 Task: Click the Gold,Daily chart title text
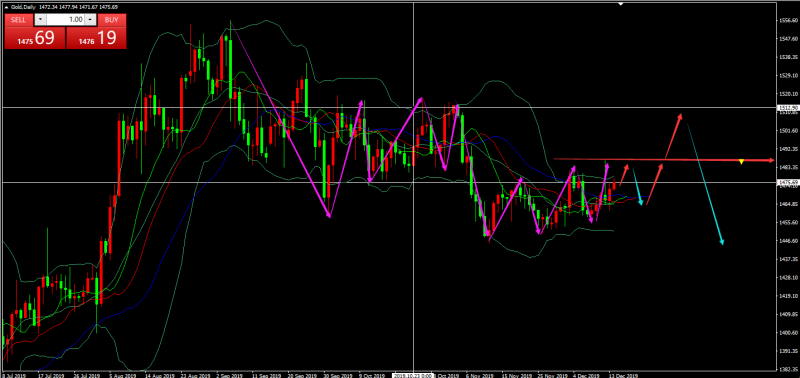[23, 6]
